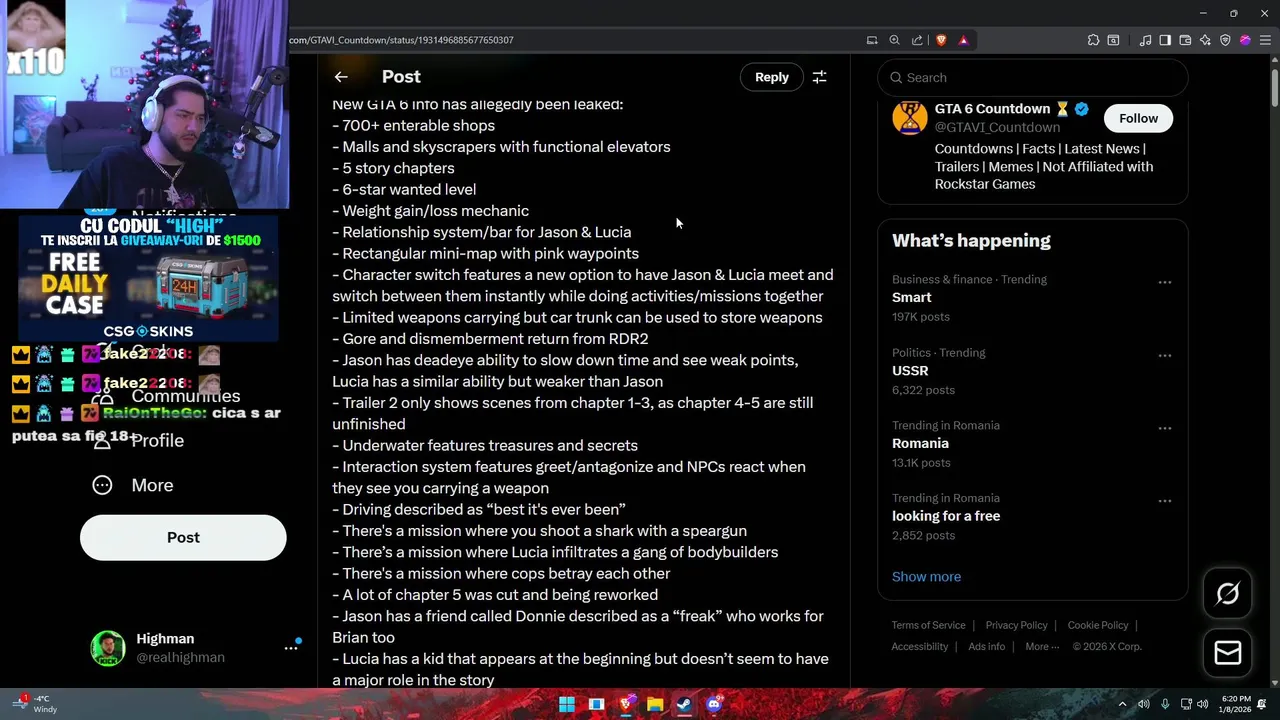Screen dimensions: 1280x720
Task: Open options for USSR trending topic
Action: [x=1164, y=356]
